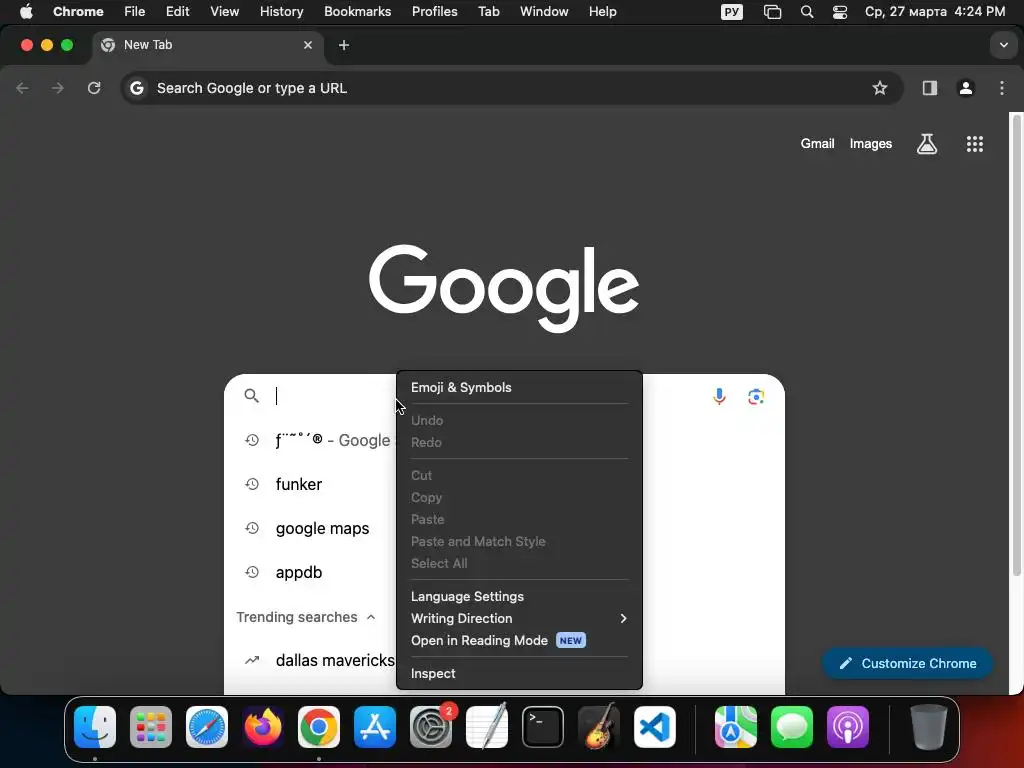The height and width of the screenshot is (768, 1024).
Task: Choose Emoji & Symbols in context menu
Action: pyautogui.click(x=519, y=387)
